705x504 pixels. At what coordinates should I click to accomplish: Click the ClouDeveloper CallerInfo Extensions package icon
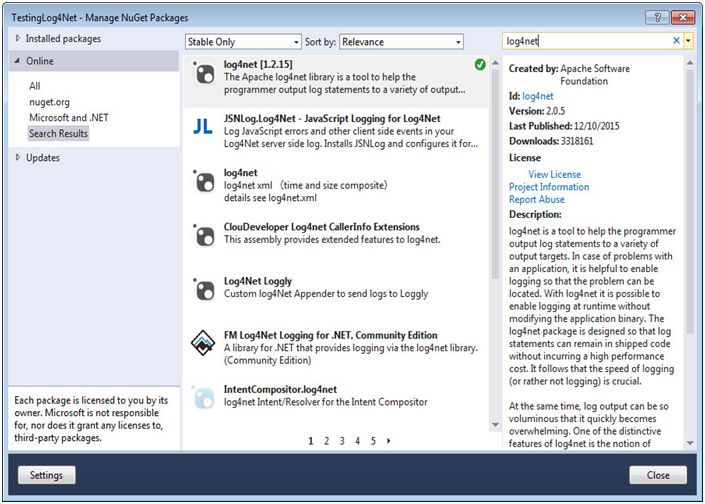(x=204, y=235)
